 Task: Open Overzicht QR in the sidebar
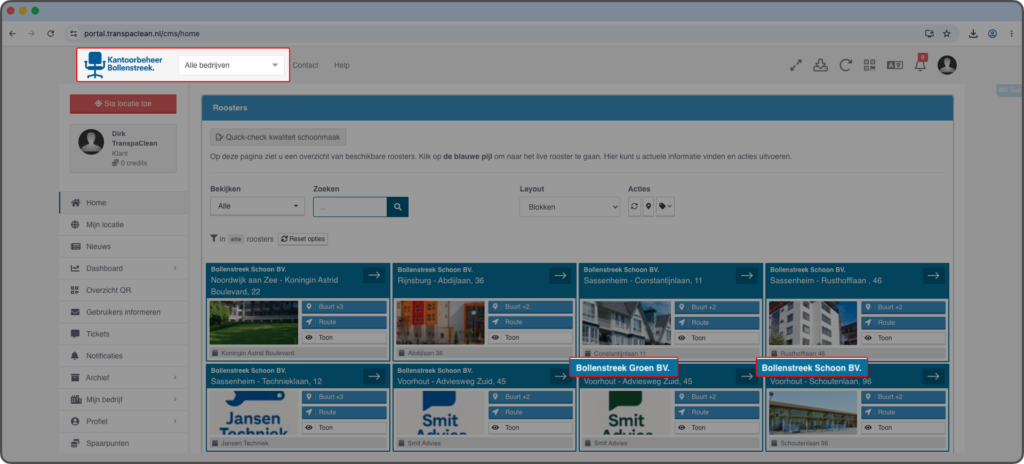[x=123, y=290]
